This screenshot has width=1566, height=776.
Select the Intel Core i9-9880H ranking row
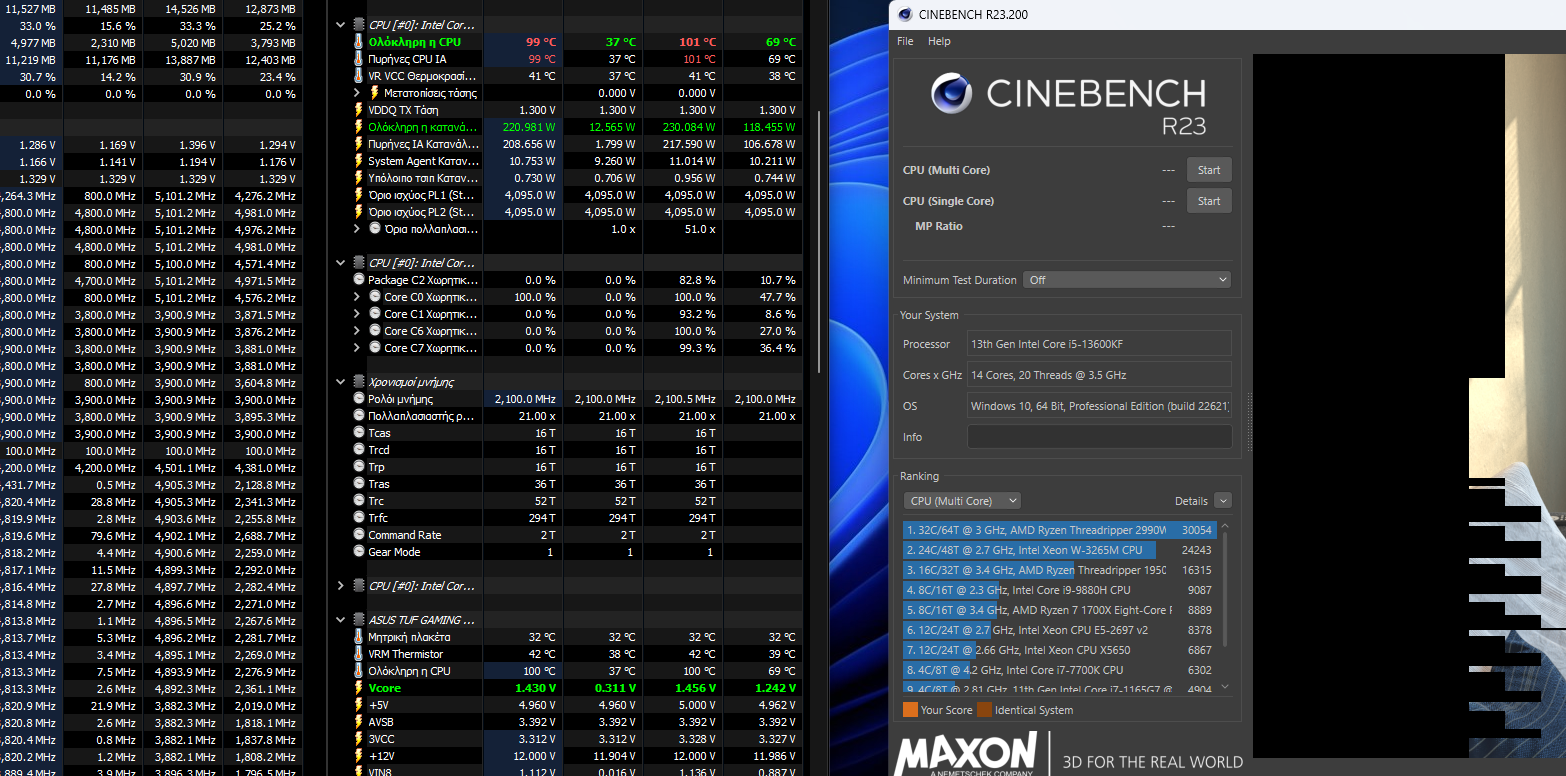click(1059, 590)
